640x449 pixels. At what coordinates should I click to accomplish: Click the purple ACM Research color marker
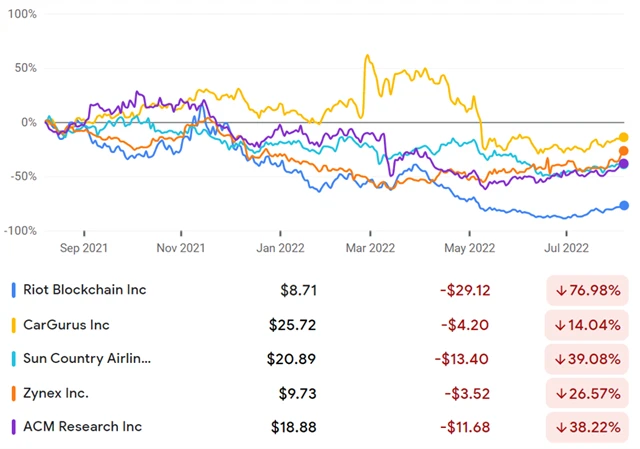12,426
